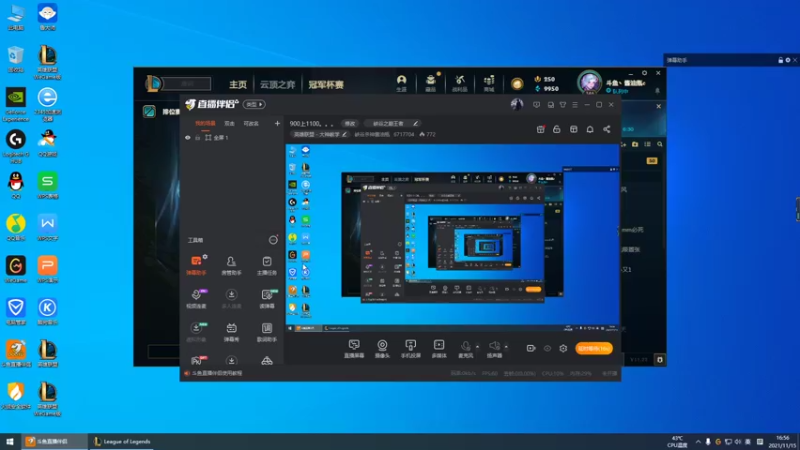Open QQ desktop shortcut
The height and width of the screenshot is (450, 800).
(16, 185)
